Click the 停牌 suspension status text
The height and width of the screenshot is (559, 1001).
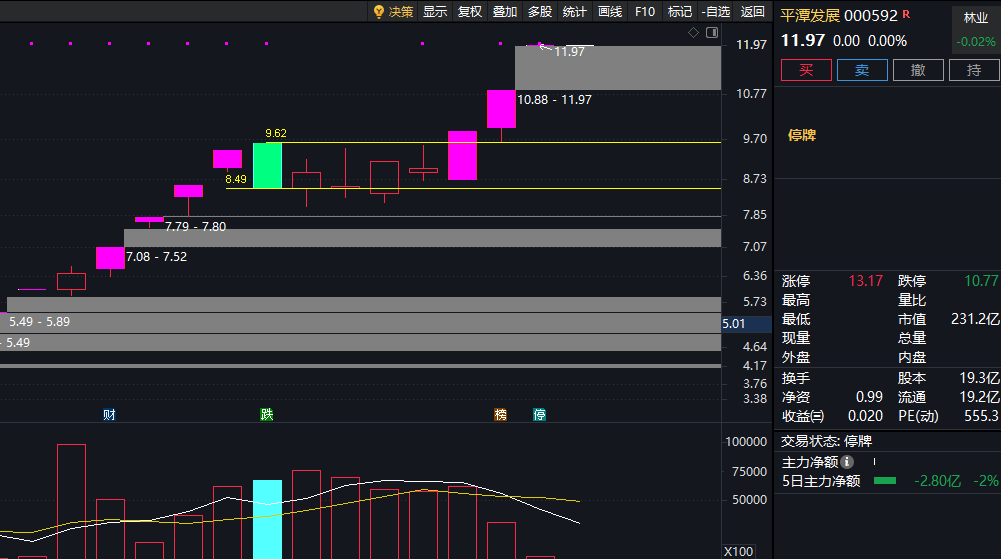click(802, 135)
